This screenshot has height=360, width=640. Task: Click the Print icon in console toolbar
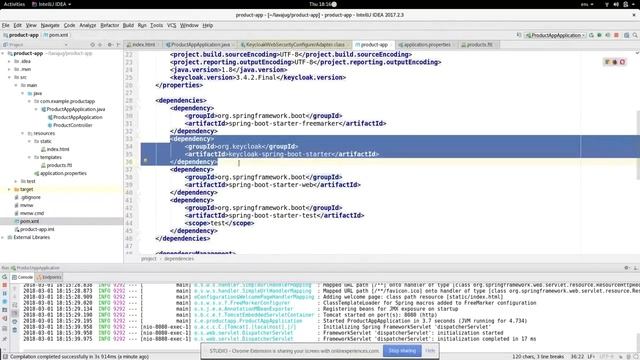click(14, 322)
